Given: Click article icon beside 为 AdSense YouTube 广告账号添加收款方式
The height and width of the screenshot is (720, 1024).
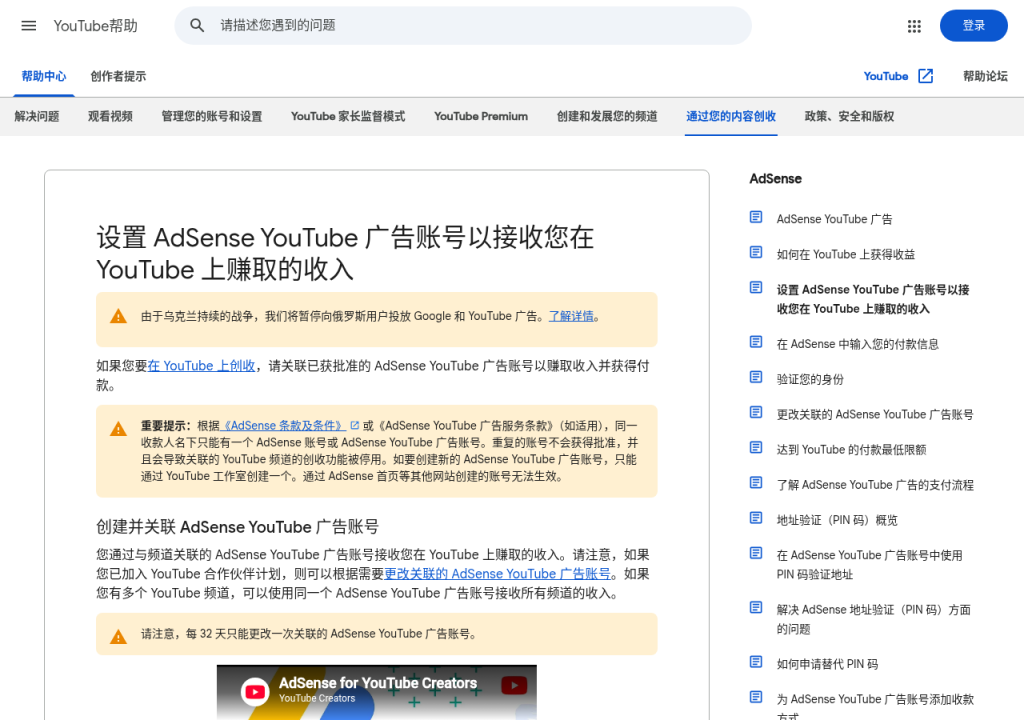Looking at the screenshot, I should pyautogui.click(x=756, y=697).
